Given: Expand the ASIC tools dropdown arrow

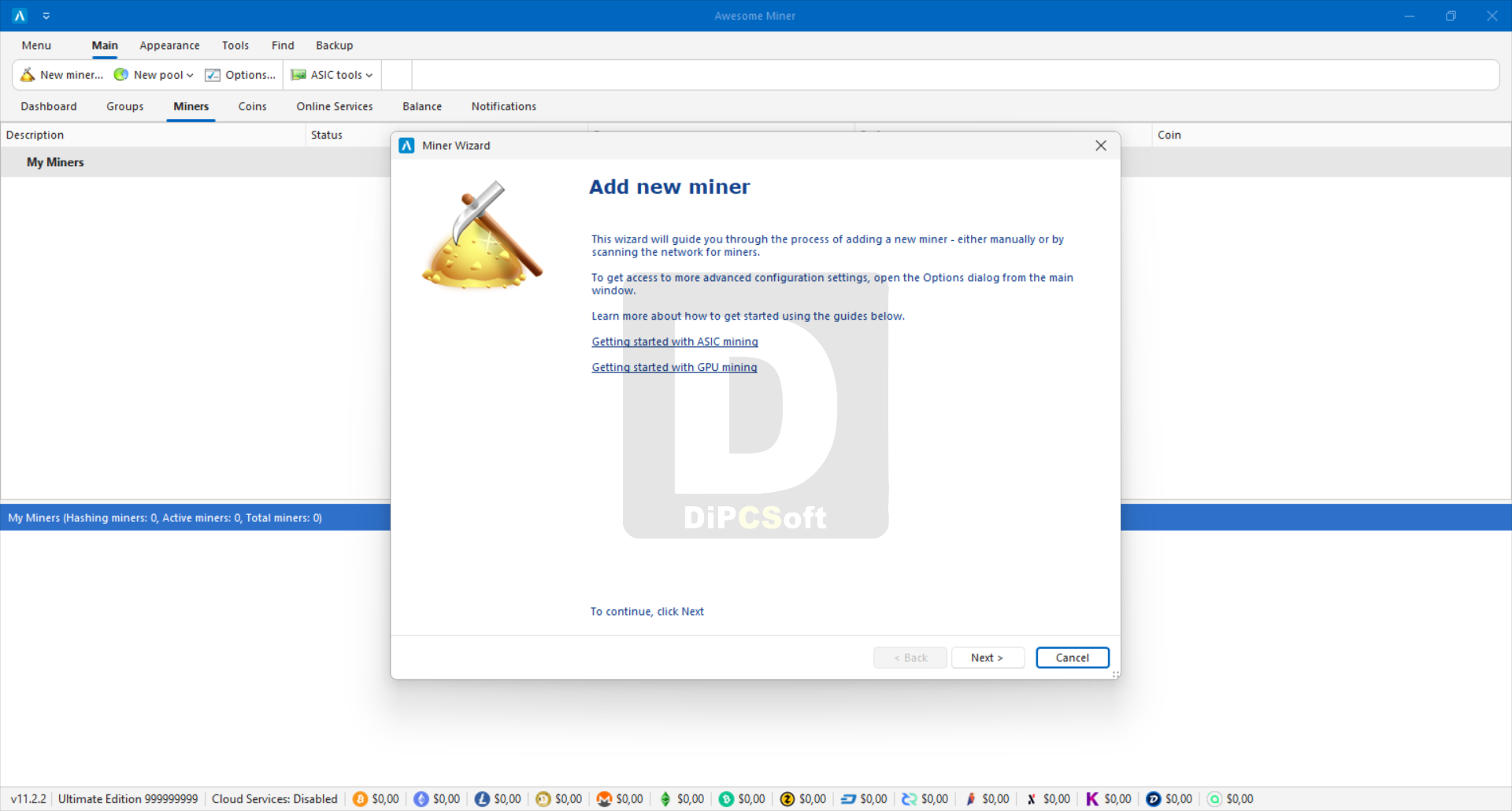Looking at the screenshot, I should pos(369,76).
